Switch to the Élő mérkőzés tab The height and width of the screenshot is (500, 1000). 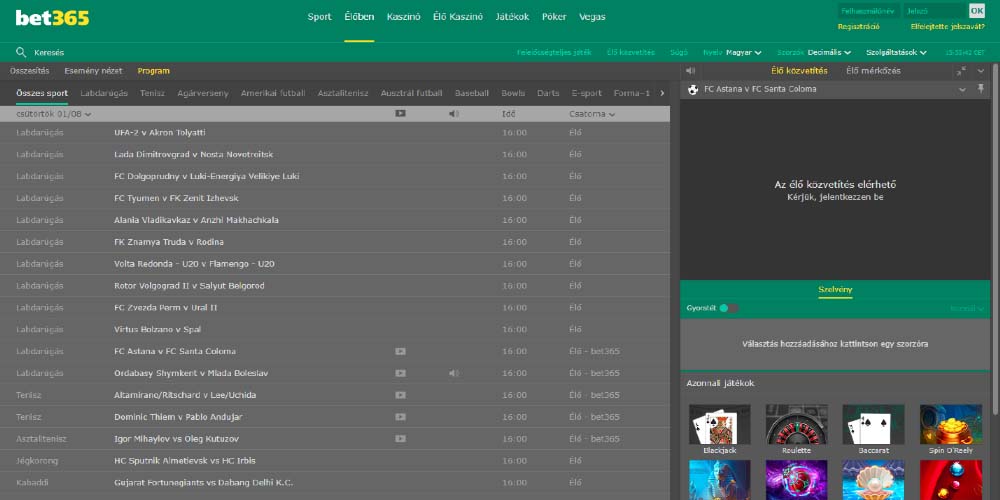point(873,71)
